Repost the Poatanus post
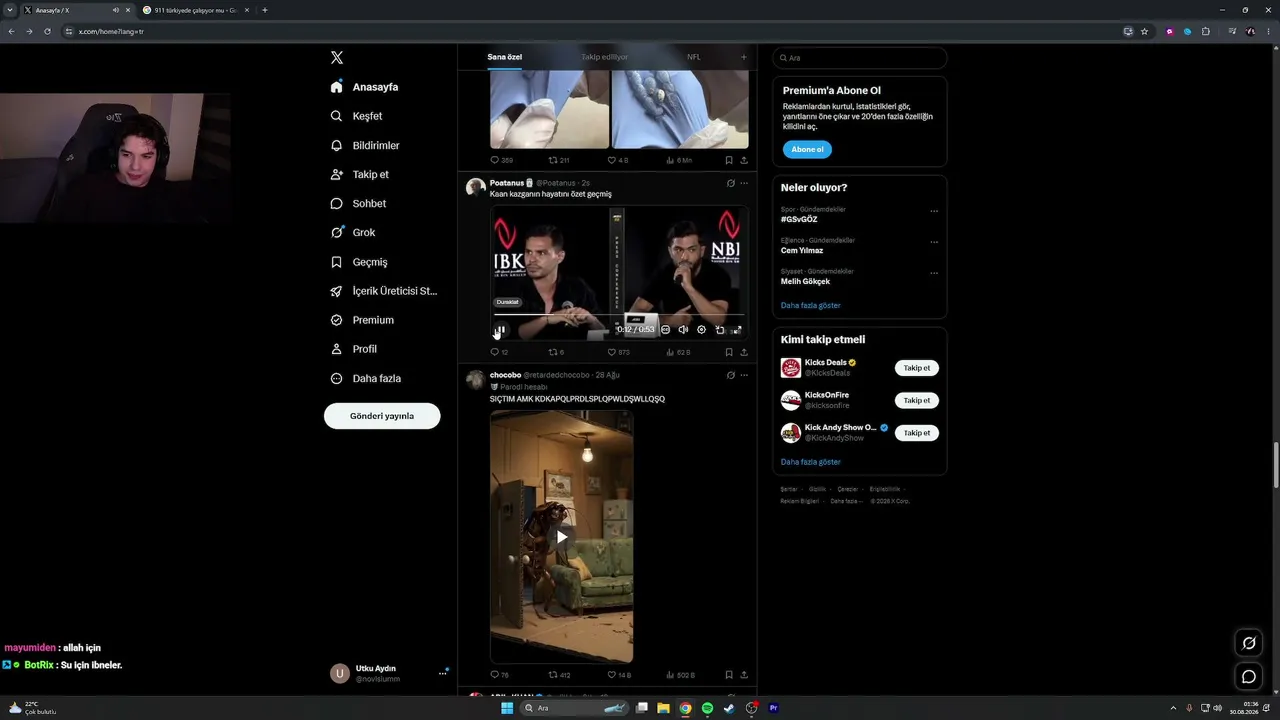This screenshot has height=720, width=1280. 557,352
